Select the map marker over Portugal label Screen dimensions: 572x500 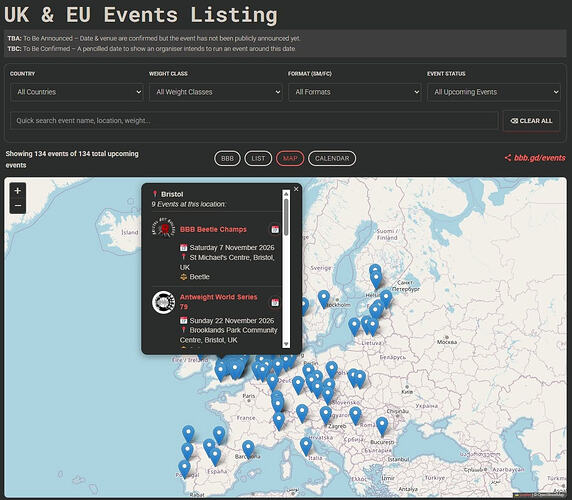point(184,468)
